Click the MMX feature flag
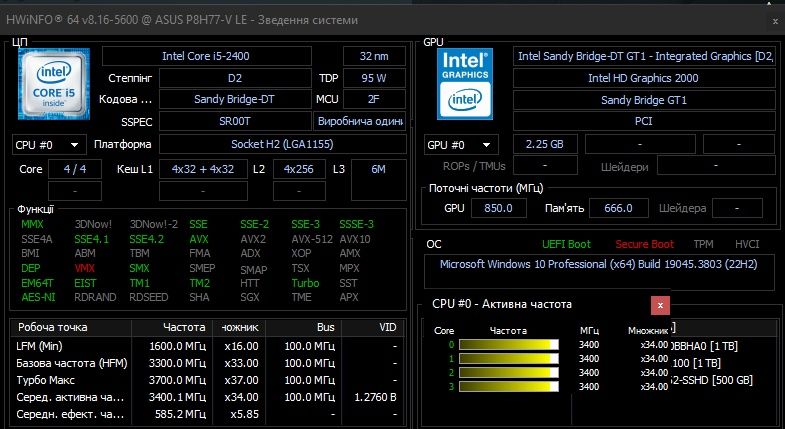 pos(32,224)
